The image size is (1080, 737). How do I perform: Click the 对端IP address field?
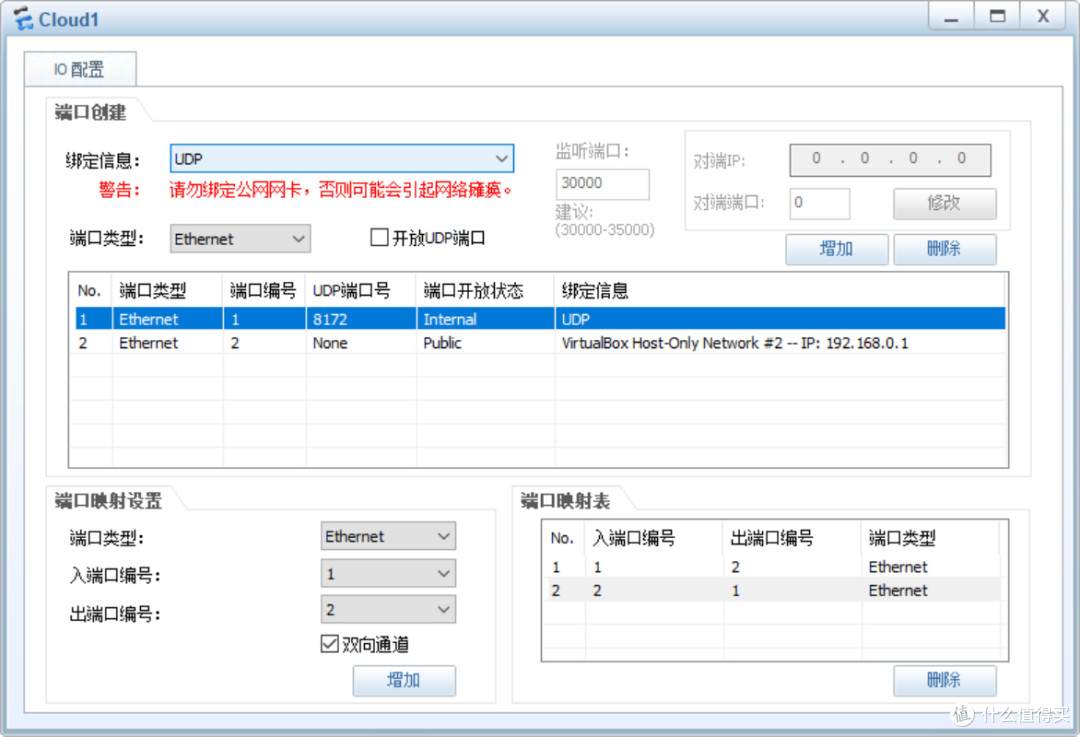[x=890, y=160]
